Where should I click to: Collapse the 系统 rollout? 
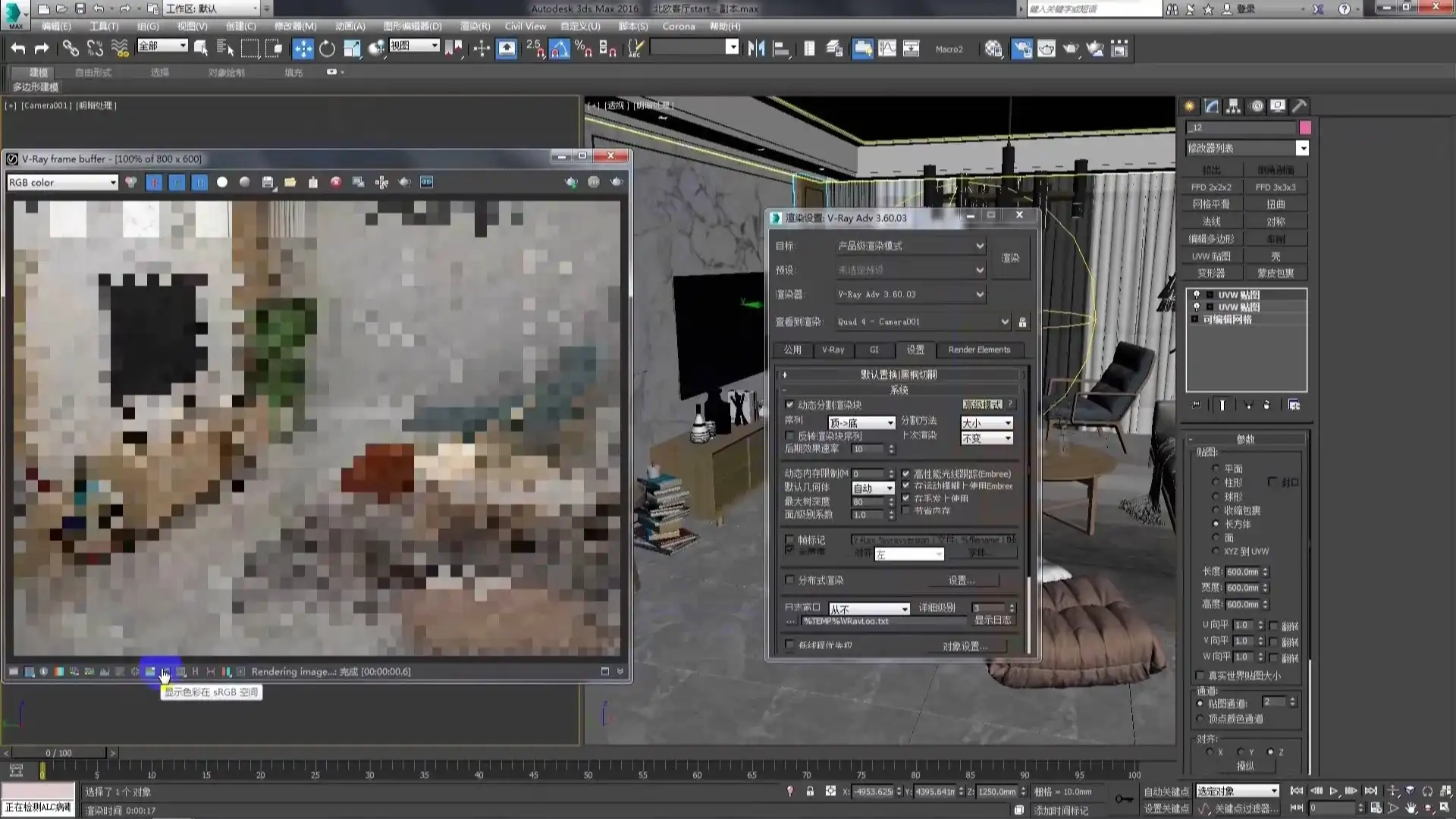click(x=899, y=390)
